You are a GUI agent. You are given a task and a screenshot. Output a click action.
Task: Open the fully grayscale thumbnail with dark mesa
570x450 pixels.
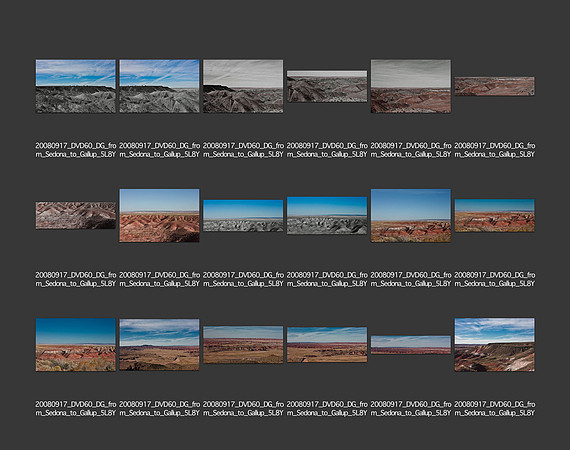click(x=243, y=86)
